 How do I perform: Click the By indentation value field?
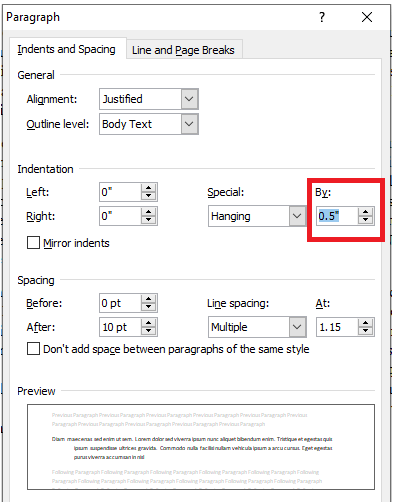[x=337, y=216]
